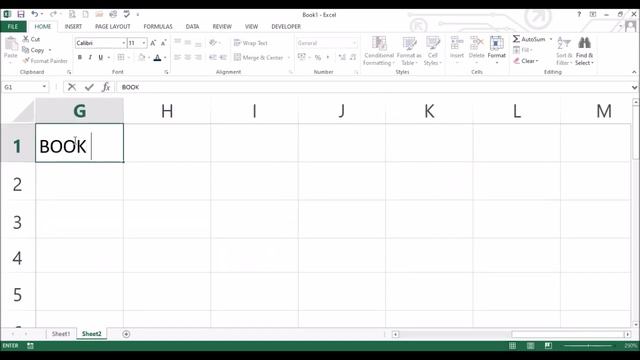Open the Sheet1 tab

click(61, 334)
